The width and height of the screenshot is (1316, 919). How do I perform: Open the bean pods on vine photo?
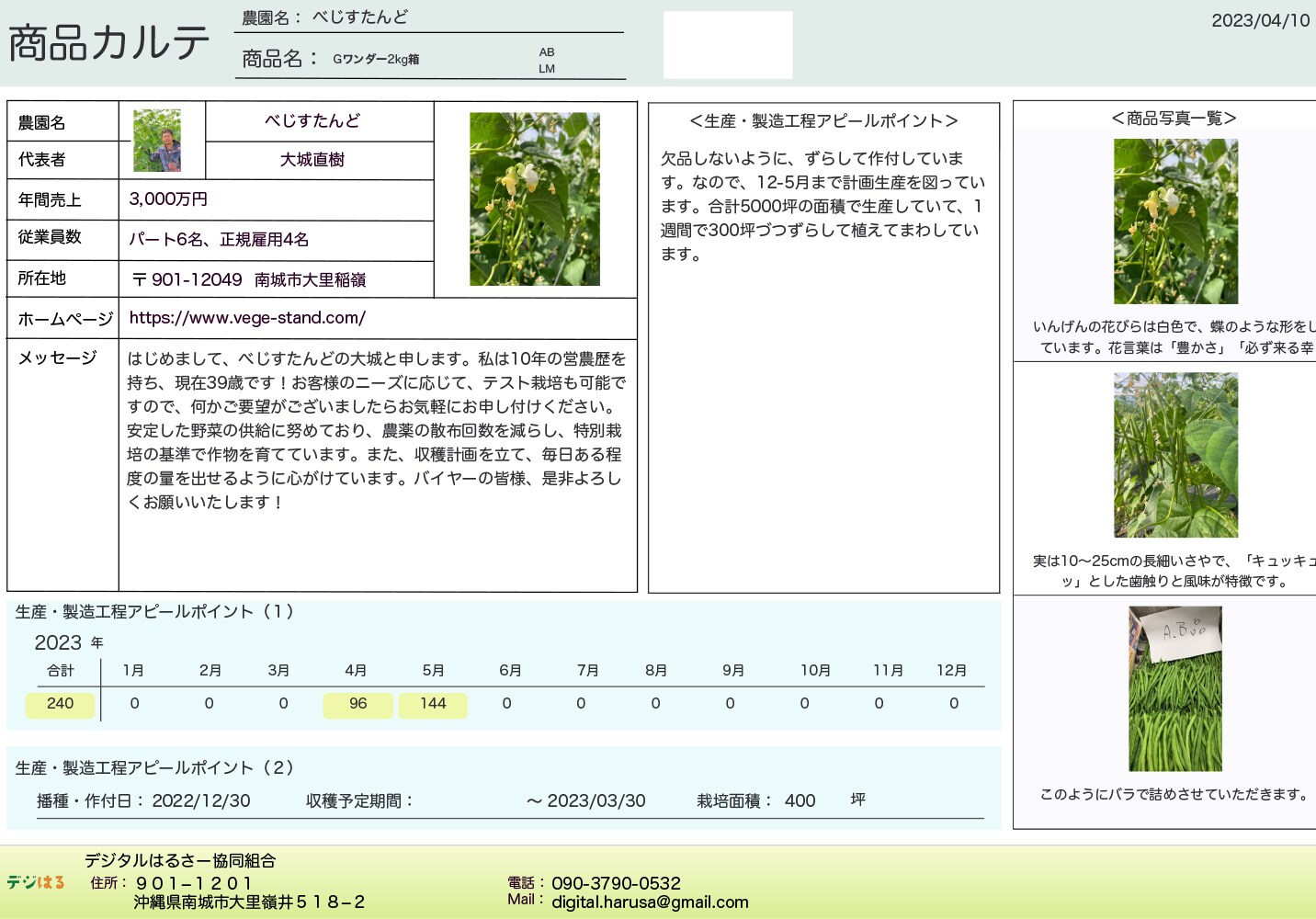[1175, 455]
